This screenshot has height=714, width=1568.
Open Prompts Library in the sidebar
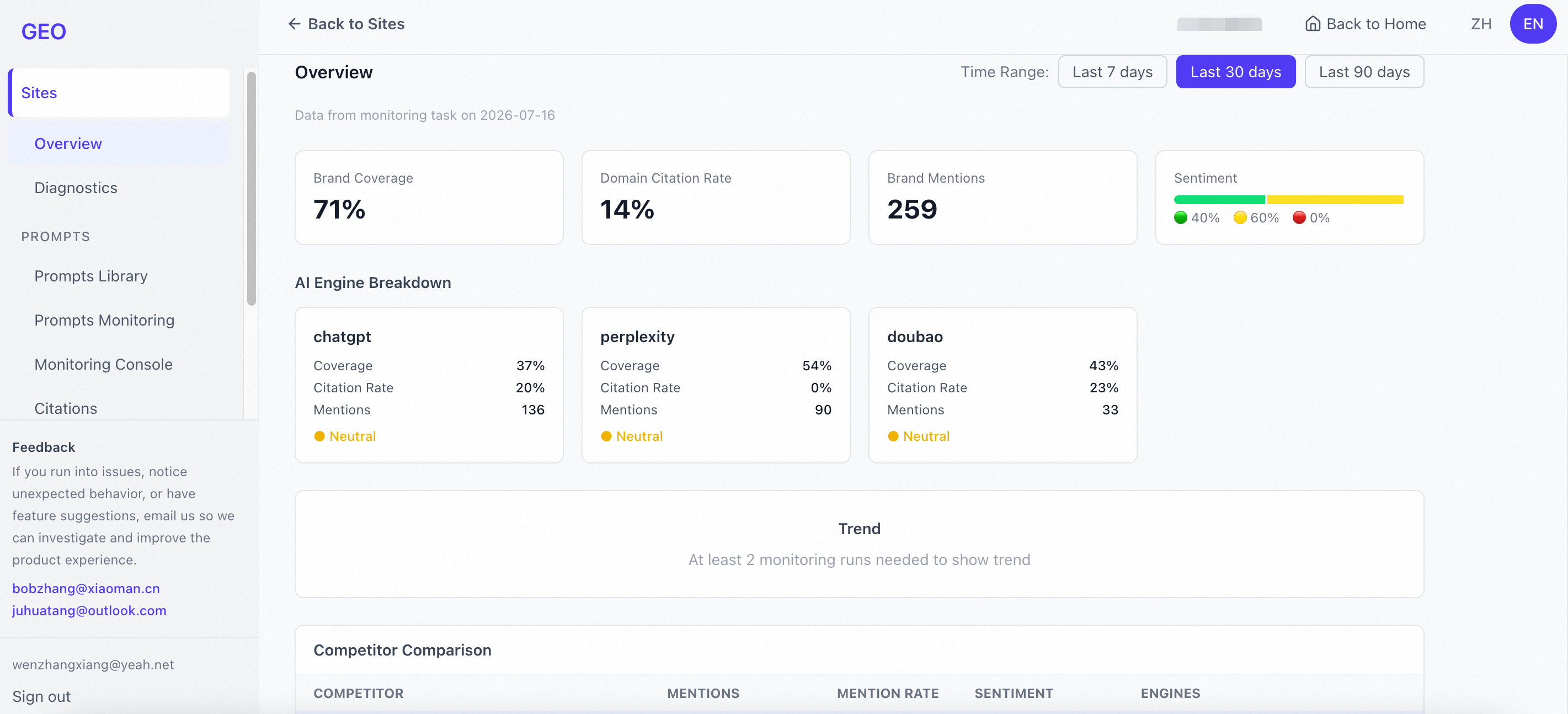tap(90, 276)
